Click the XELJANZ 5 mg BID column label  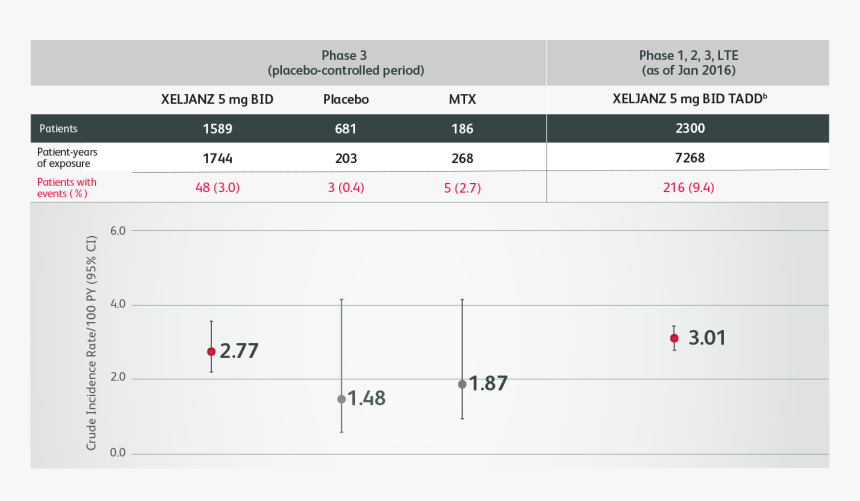[217, 99]
